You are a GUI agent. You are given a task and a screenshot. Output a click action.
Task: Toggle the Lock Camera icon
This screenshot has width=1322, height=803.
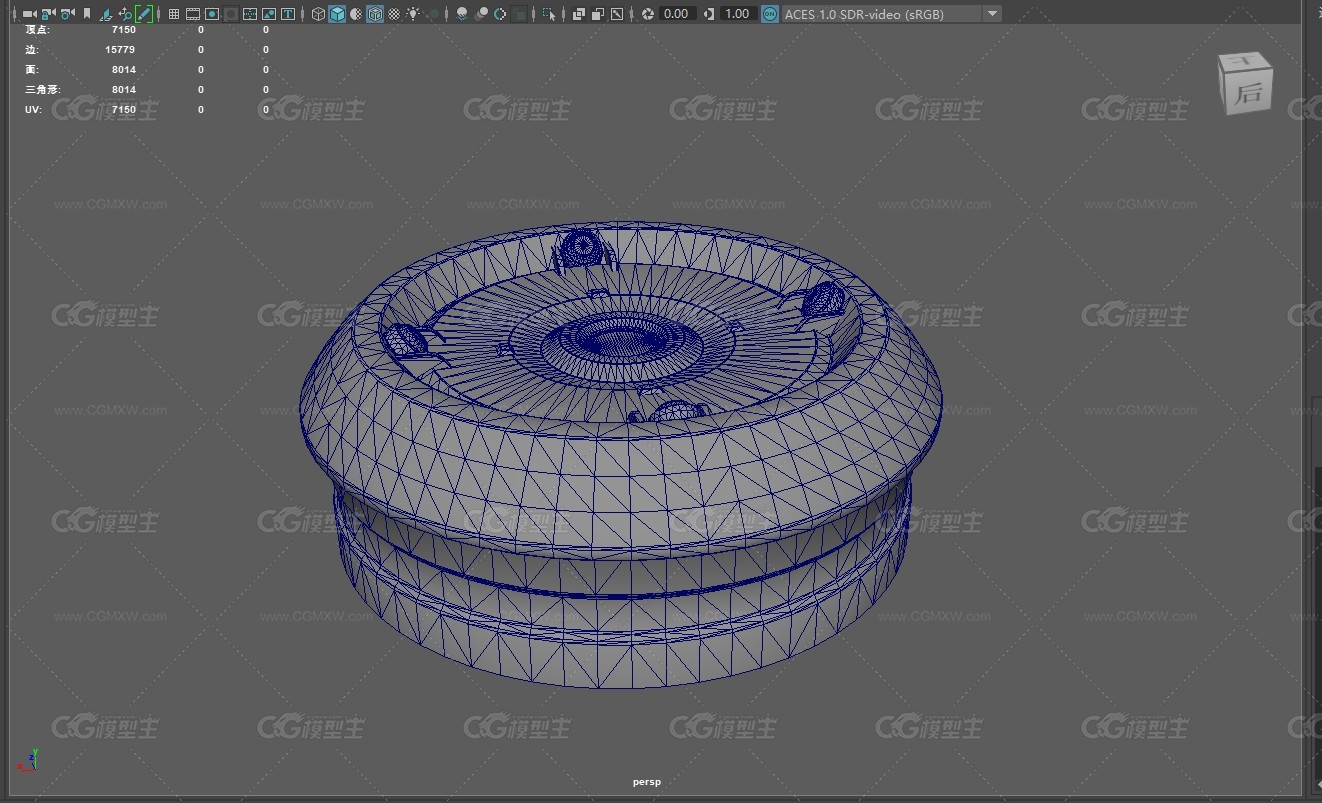[48, 14]
